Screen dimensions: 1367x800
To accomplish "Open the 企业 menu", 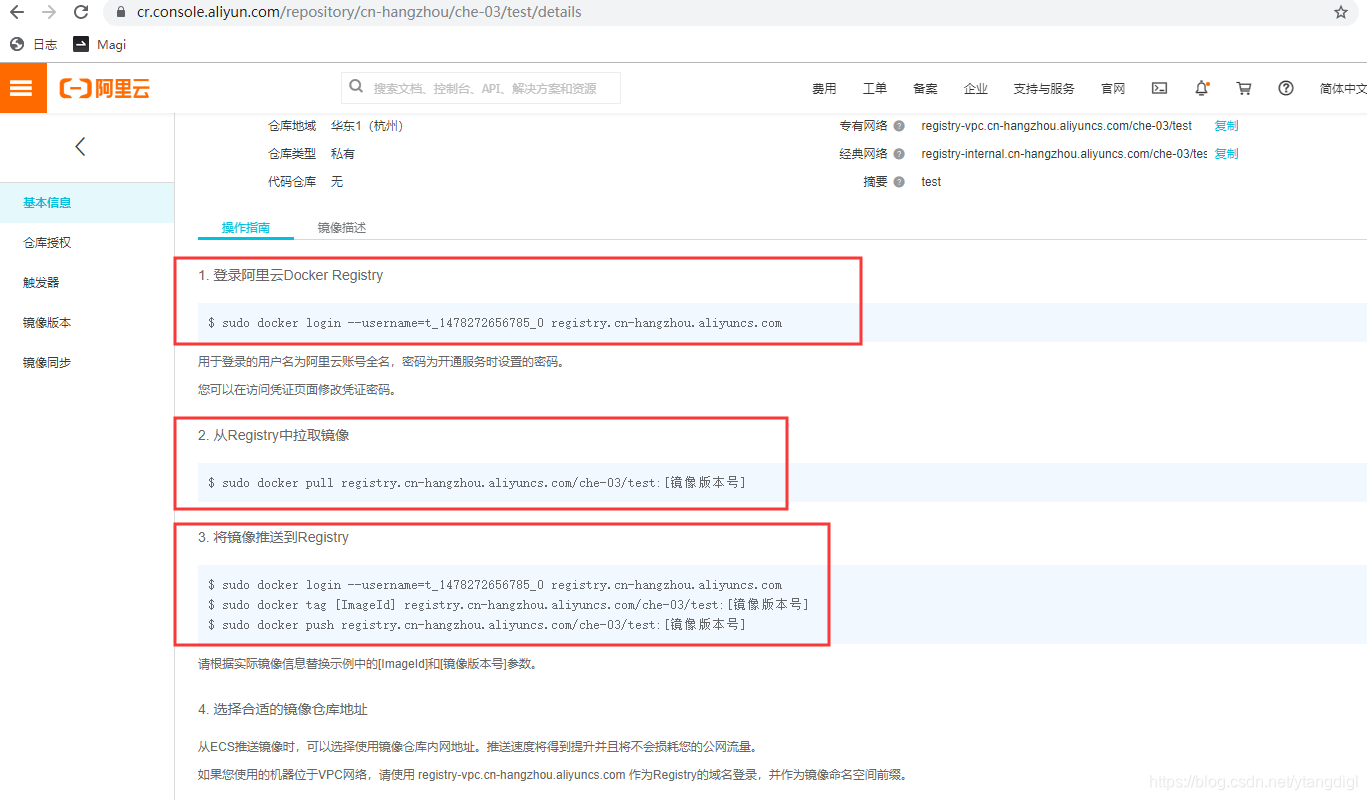I will (976, 89).
